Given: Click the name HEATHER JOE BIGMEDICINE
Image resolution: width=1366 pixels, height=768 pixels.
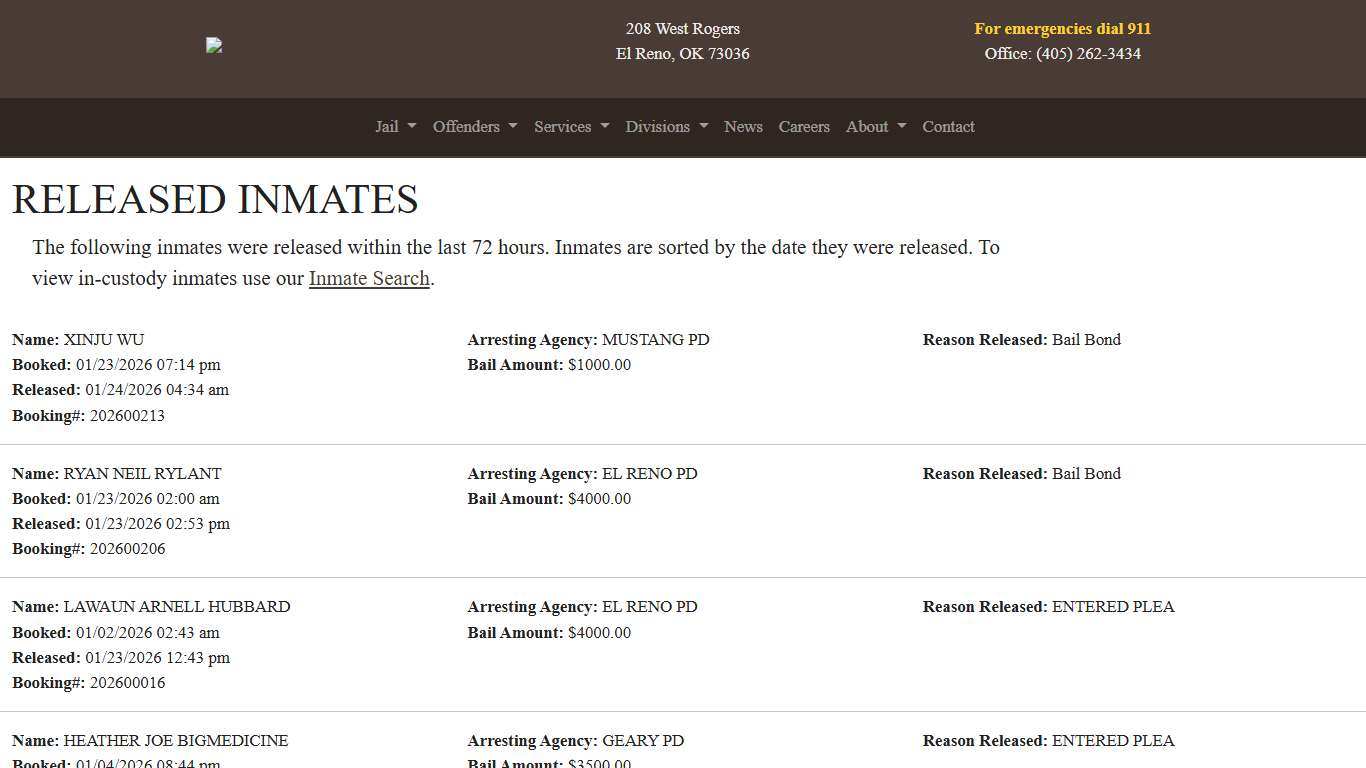Looking at the screenshot, I should tap(175, 741).
